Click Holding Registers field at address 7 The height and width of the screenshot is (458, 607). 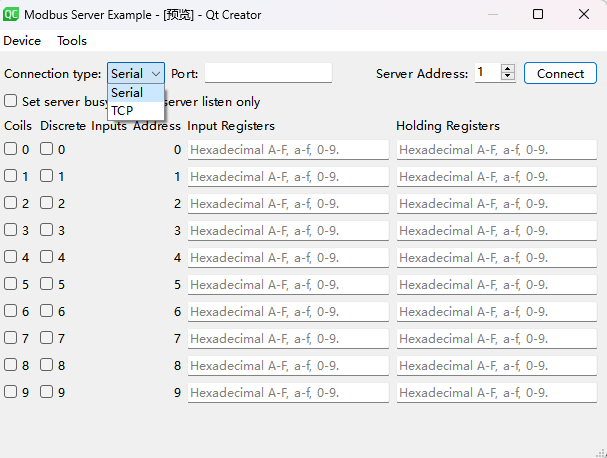(x=497, y=339)
